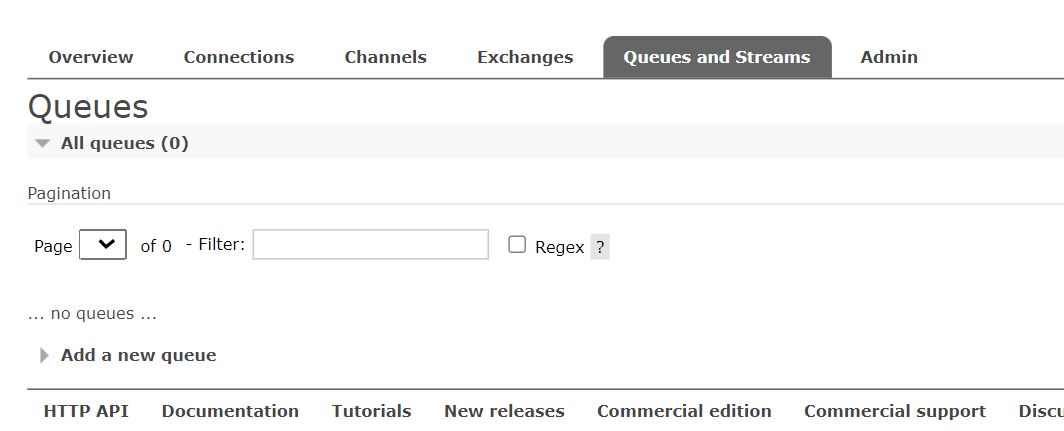Click the Queues page heading
This screenshot has height=431, width=1064.
pos(88,107)
